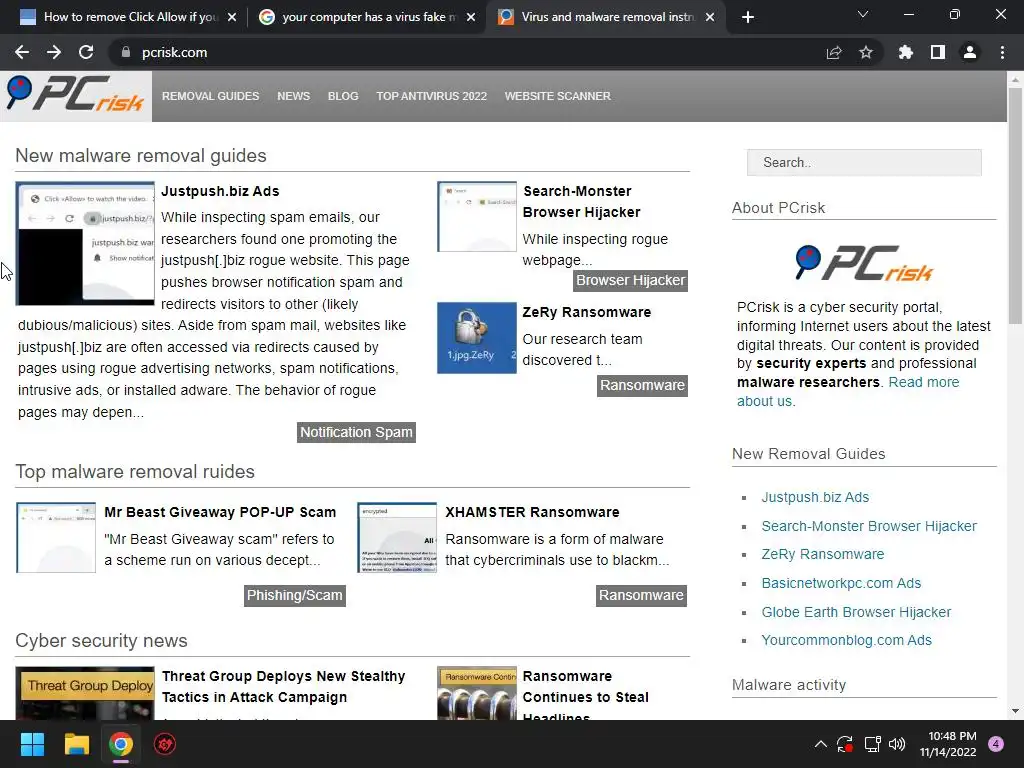
Task: Open File Explorer from taskbar
Action: click(x=76, y=744)
